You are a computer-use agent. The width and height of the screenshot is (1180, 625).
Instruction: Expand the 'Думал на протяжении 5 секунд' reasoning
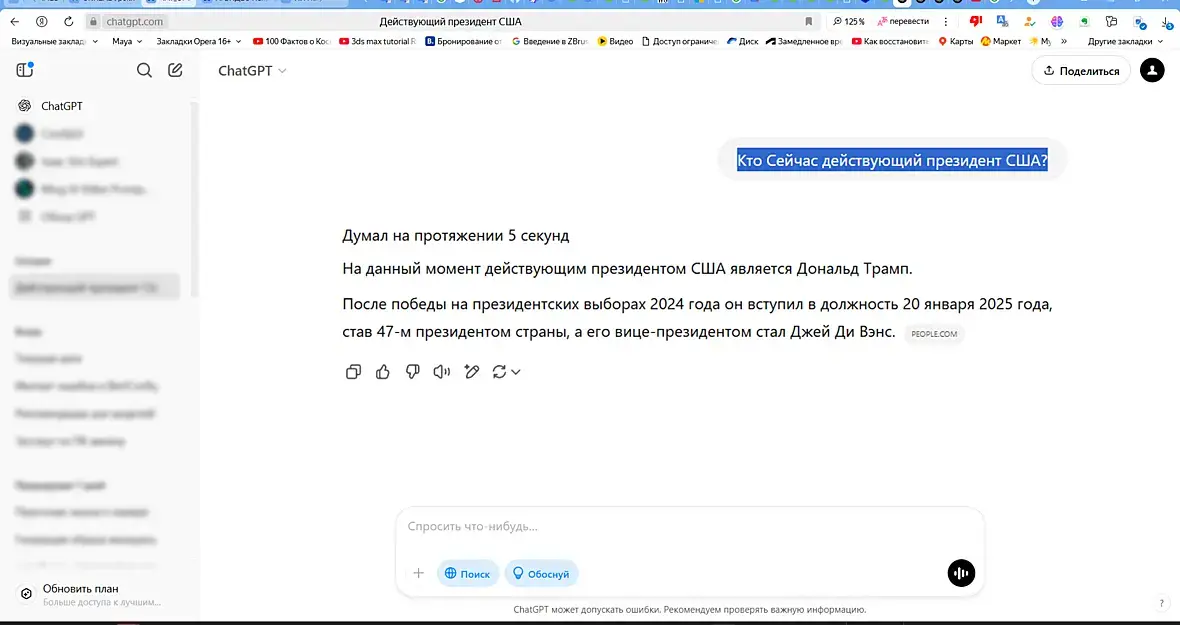pyautogui.click(x=455, y=235)
